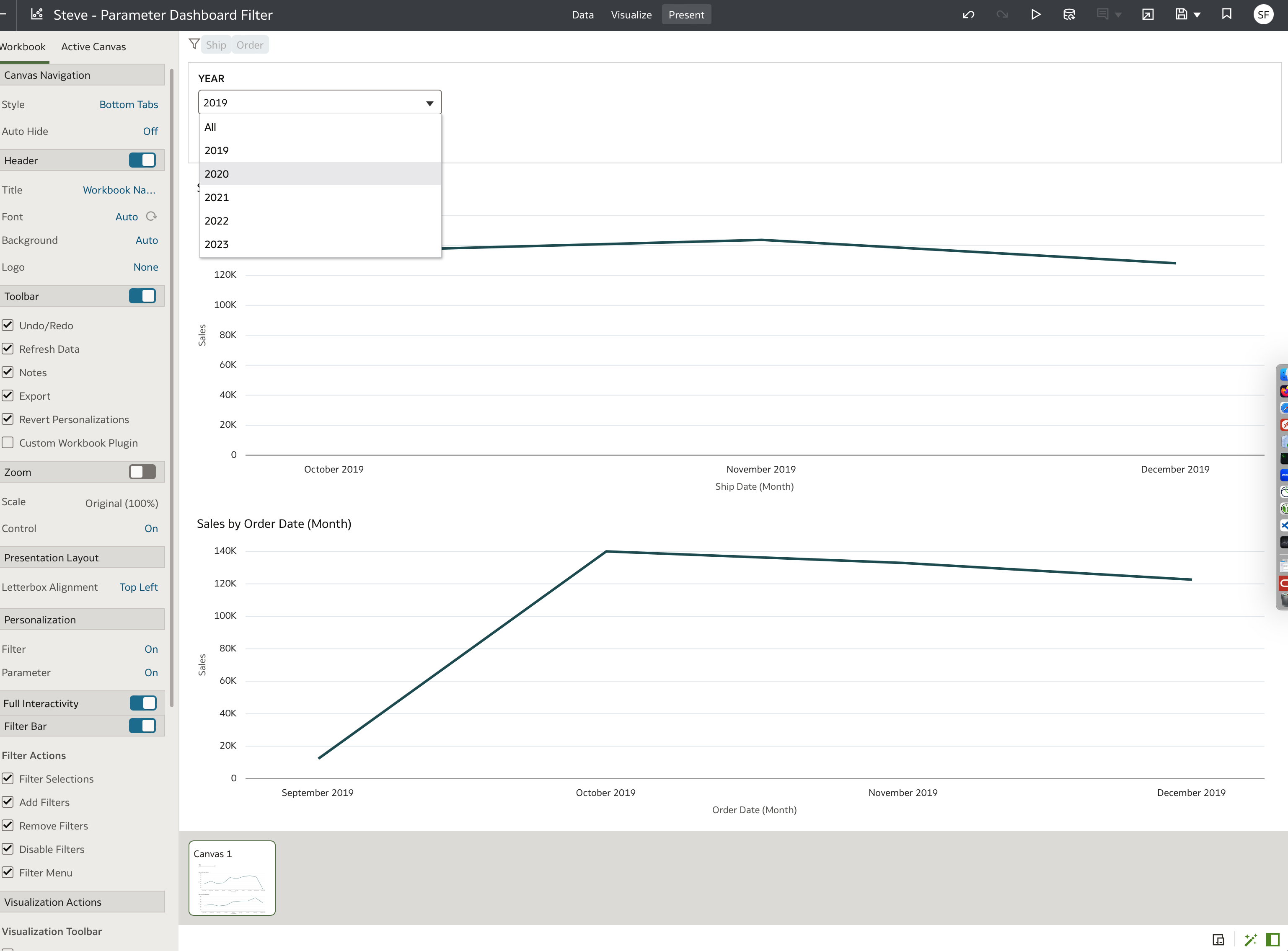Image resolution: width=1288 pixels, height=951 pixels.
Task: Click Bottom Tabs to change canvas style
Action: (129, 104)
